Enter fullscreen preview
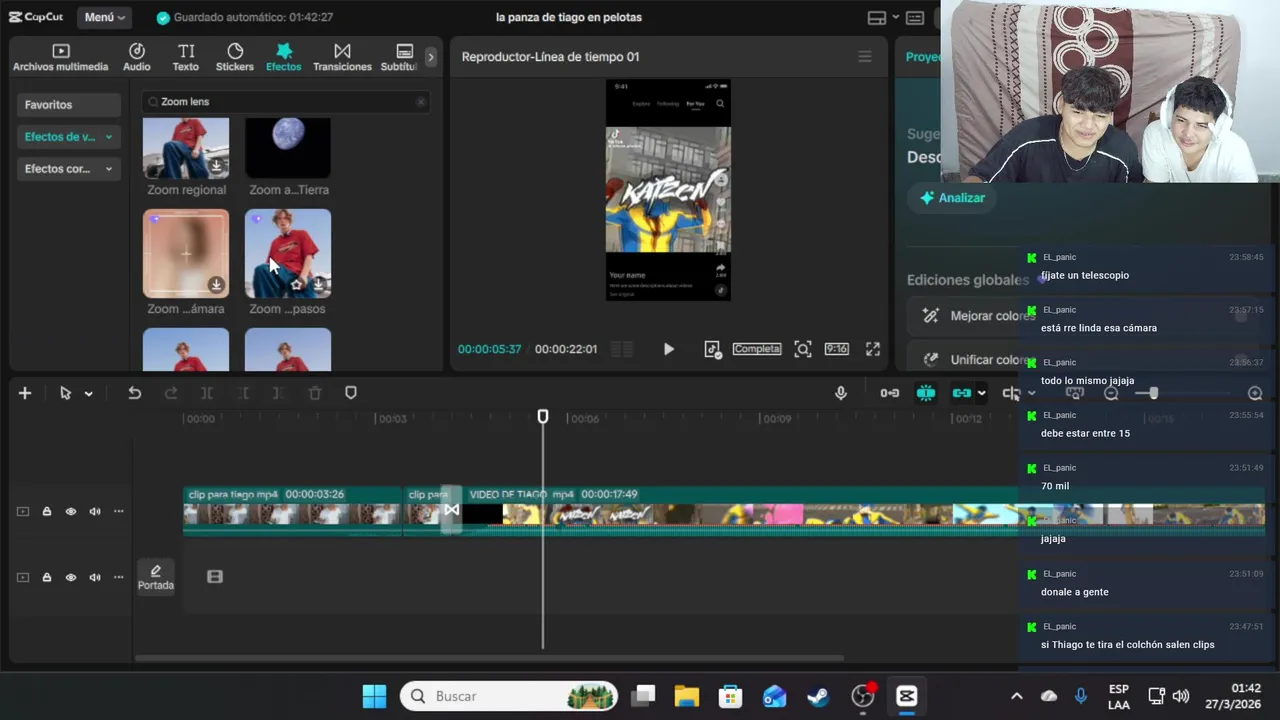Viewport: 1280px width, 720px height. [x=873, y=349]
